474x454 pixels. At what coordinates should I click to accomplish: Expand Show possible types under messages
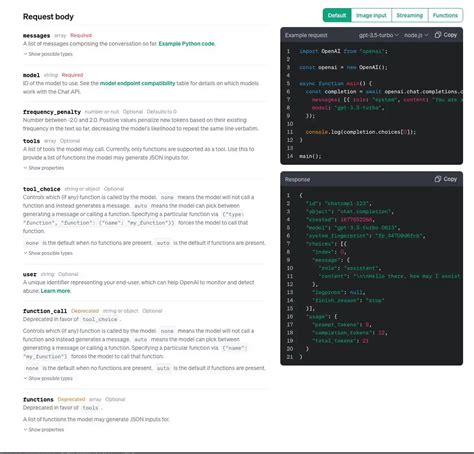(48, 54)
